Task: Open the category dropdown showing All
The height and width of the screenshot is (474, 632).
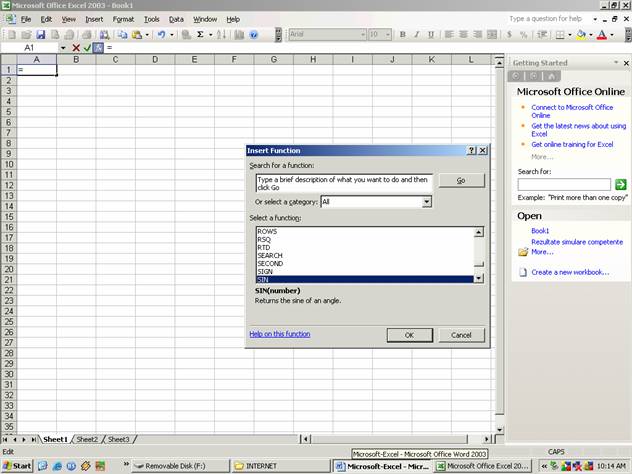Action: point(426,202)
